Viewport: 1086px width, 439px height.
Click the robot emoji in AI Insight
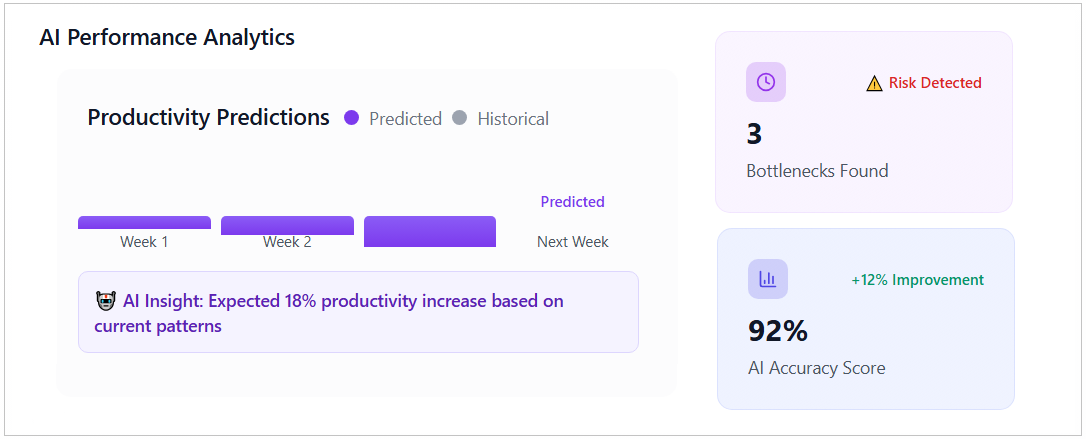coord(106,300)
